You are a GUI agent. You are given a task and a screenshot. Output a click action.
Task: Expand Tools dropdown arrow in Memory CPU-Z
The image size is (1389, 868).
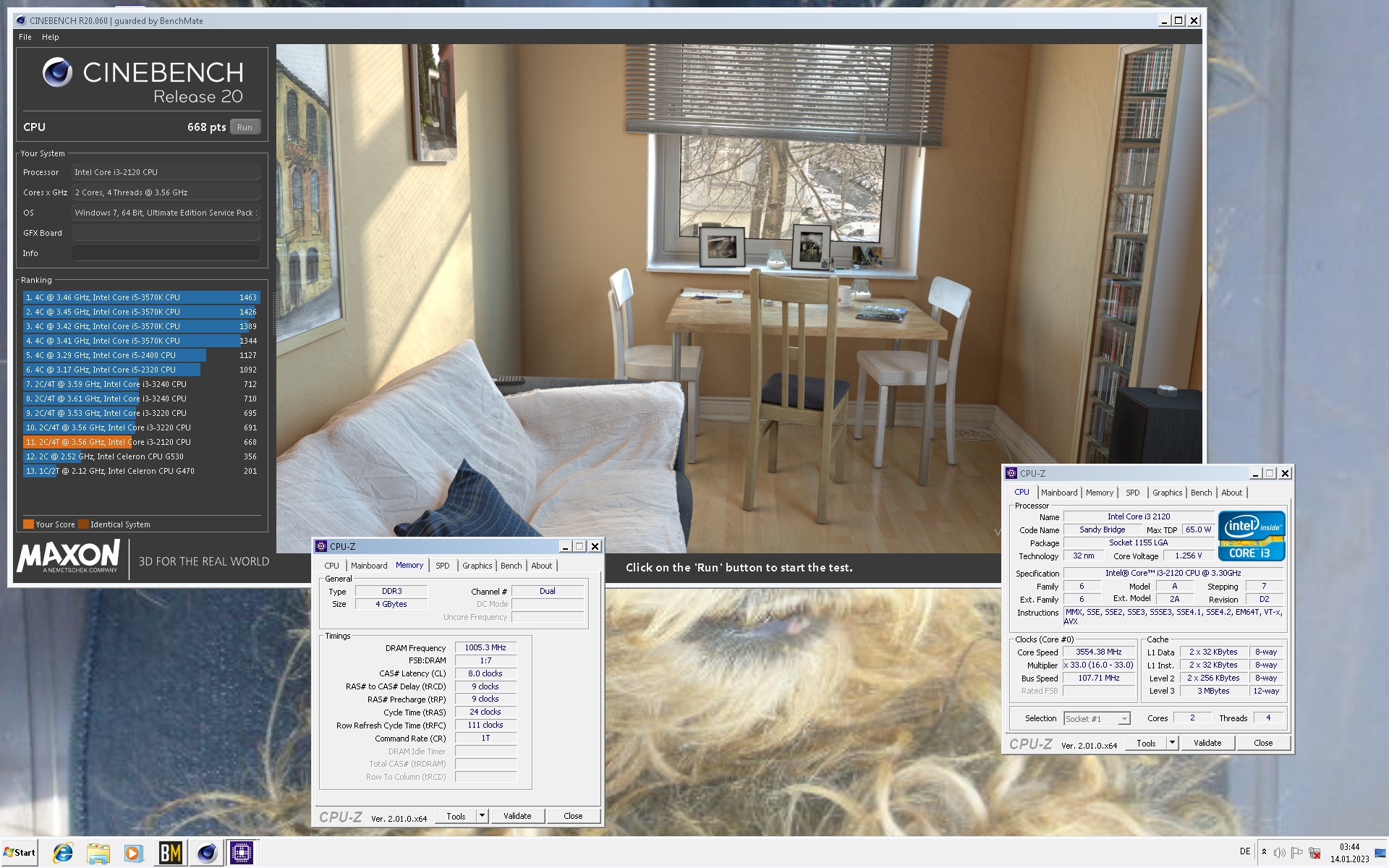pos(483,816)
